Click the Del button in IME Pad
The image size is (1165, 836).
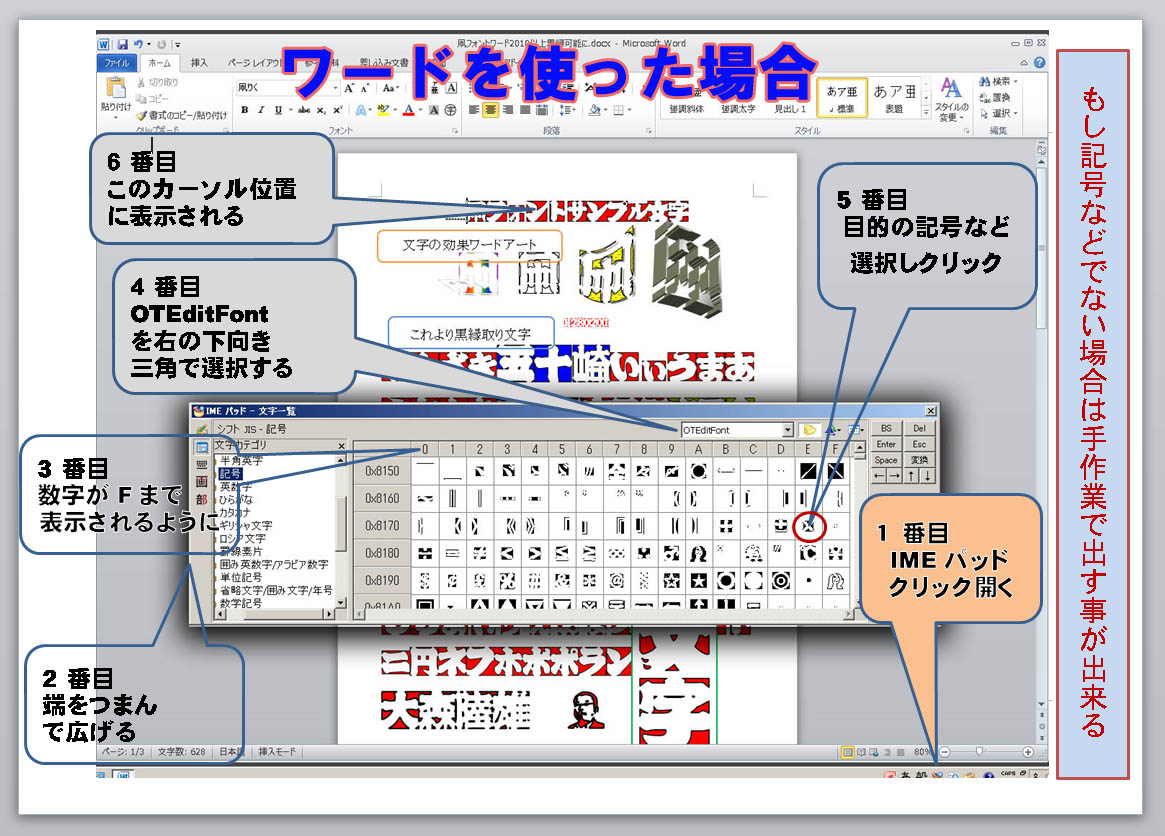[920, 429]
